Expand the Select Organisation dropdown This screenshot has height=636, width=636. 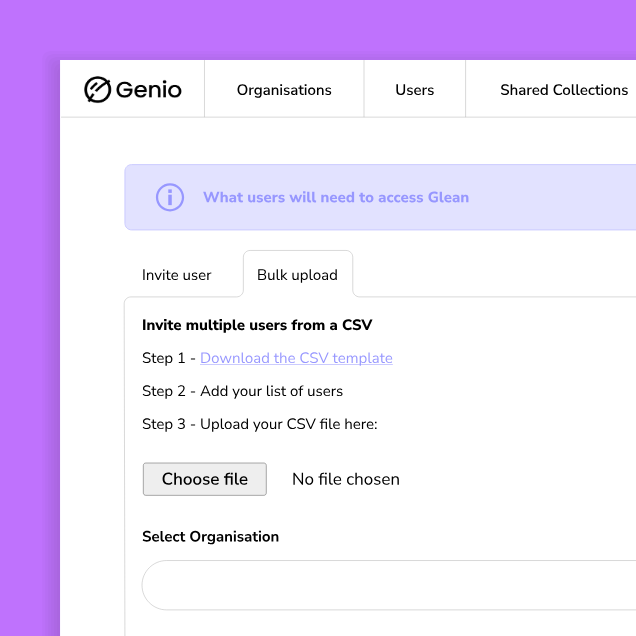(x=390, y=585)
